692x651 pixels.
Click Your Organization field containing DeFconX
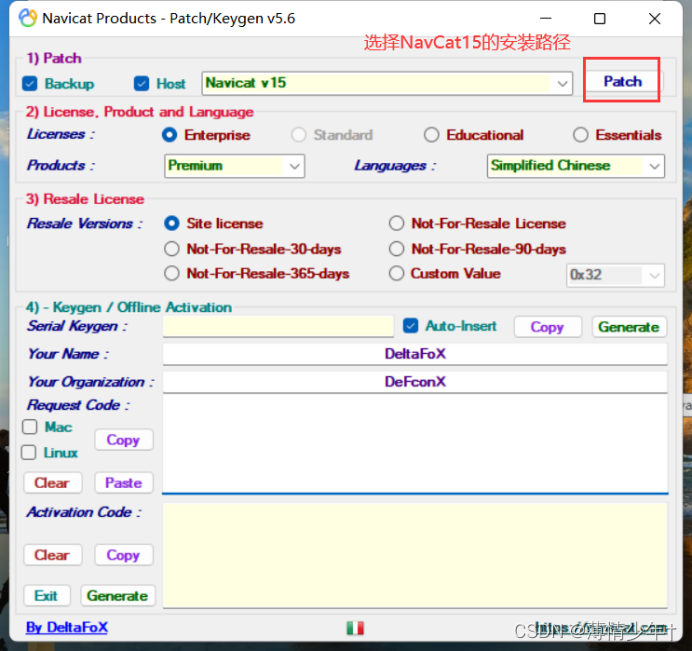point(415,382)
